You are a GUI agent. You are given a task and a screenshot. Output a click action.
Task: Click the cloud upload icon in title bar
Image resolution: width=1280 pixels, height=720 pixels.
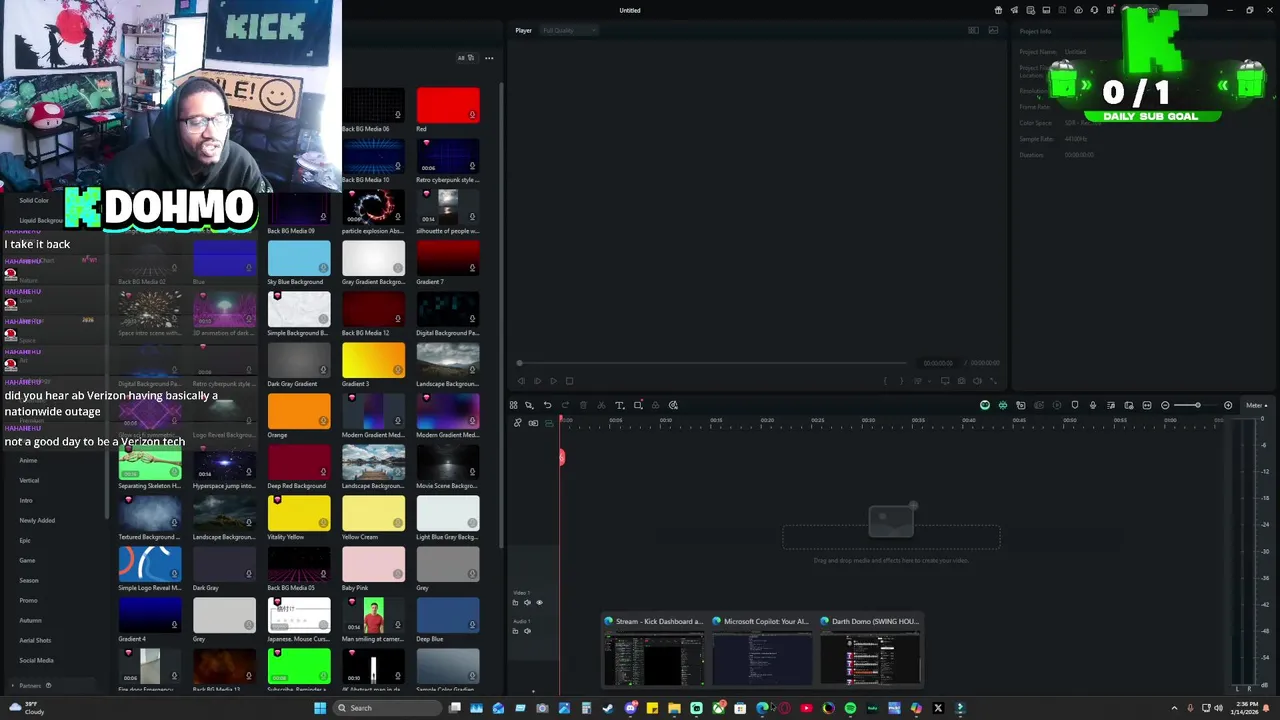(x=1078, y=10)
